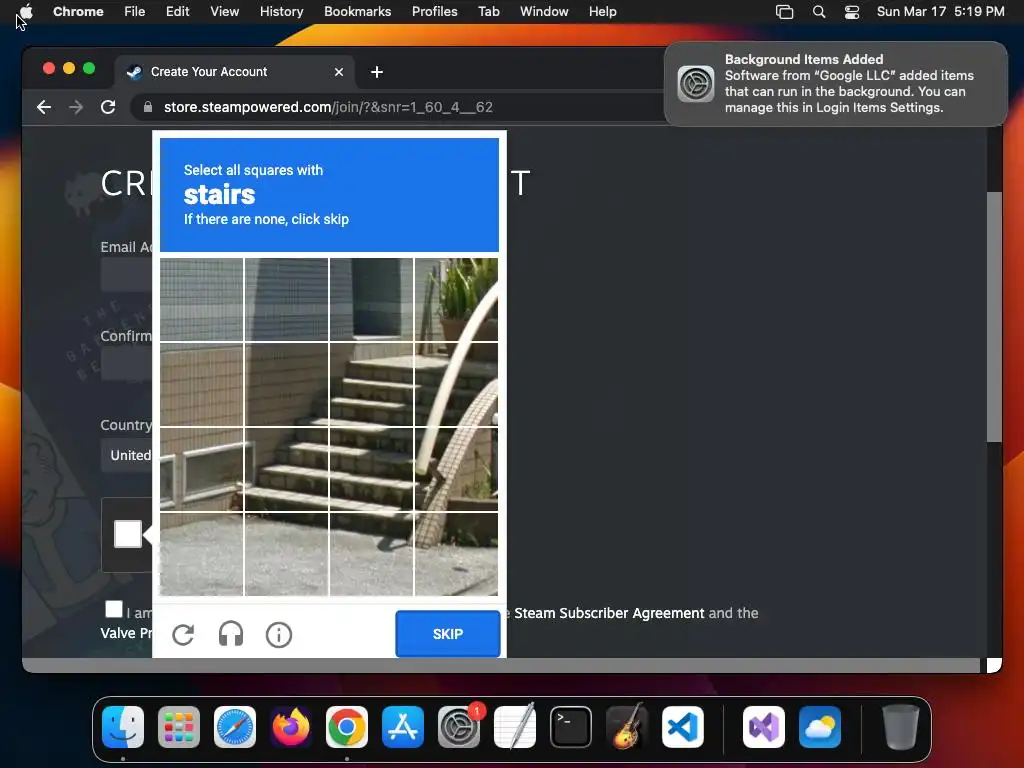Open the Country dropdown showing United
This screenshot has width=1024, height=768.
pyautogui.click(x=128, y=455)
